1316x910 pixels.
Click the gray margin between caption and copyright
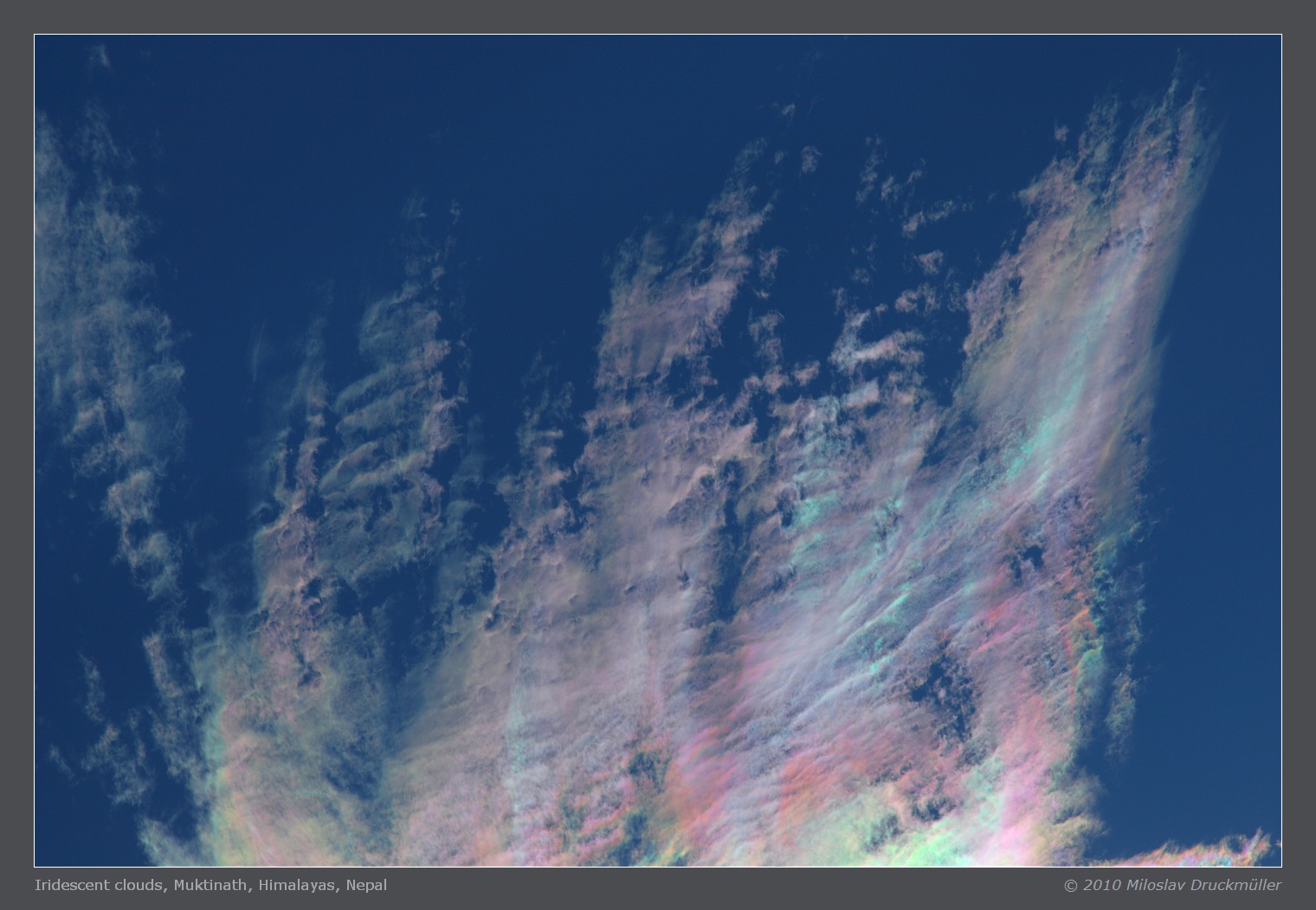(x=719, y=887)
